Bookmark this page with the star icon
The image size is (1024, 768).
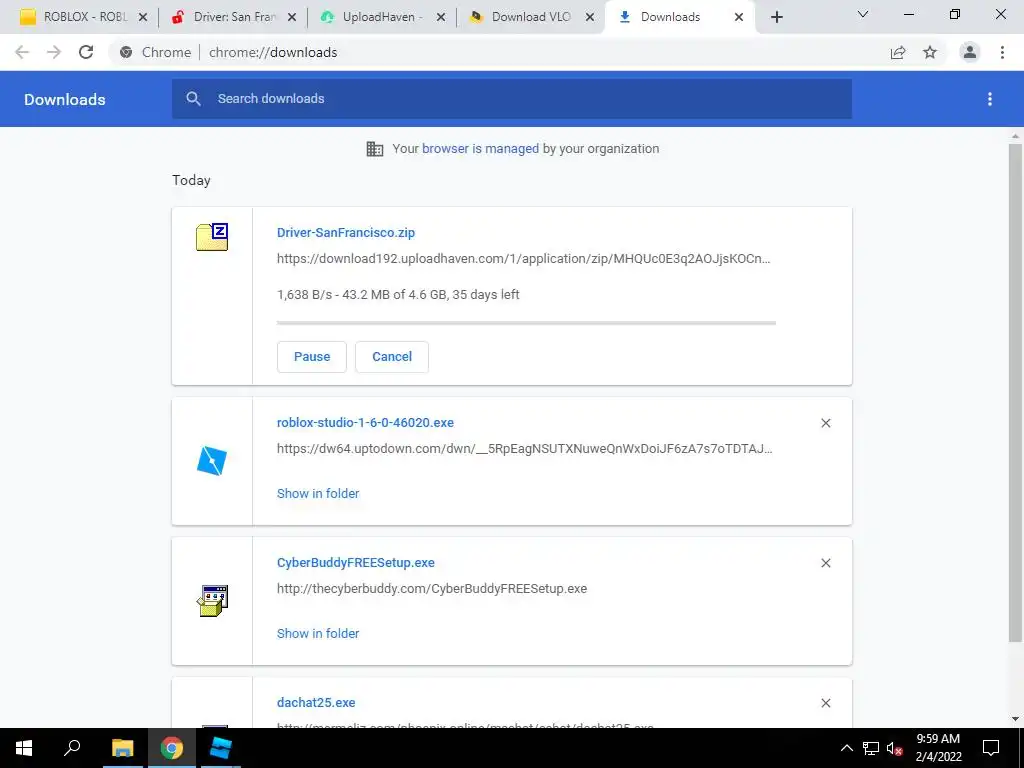pos(930,52)
